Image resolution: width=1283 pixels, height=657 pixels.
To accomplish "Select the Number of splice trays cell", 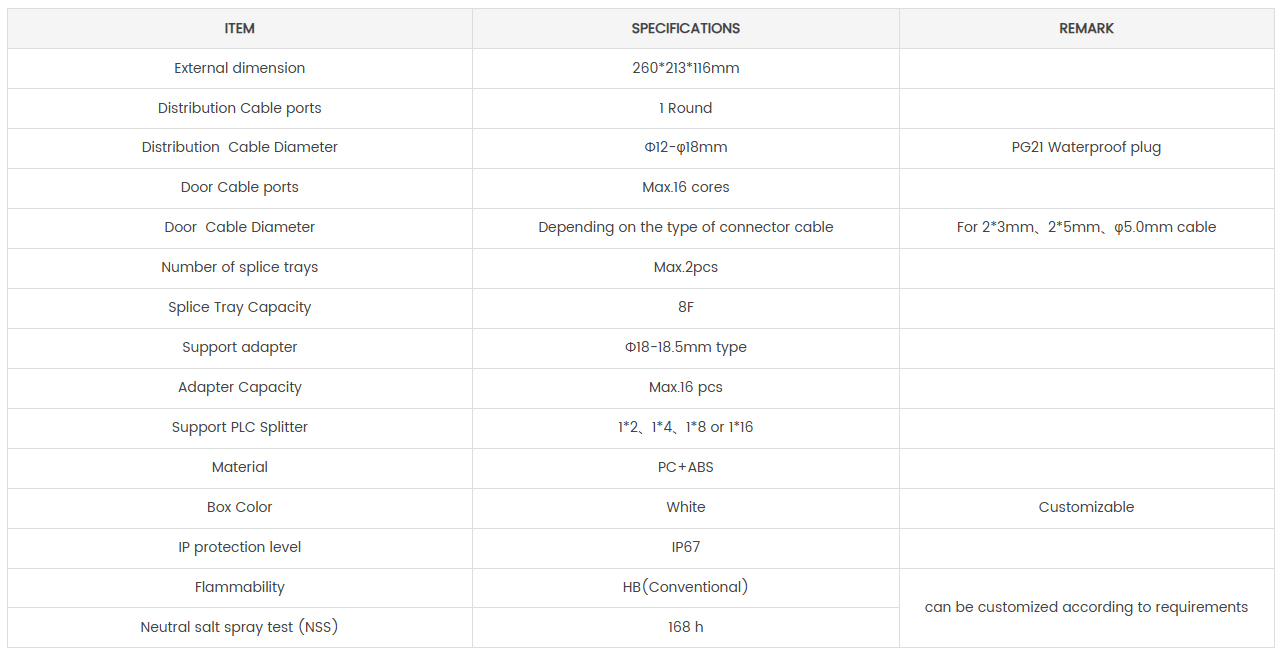I will tap(240, 268).
